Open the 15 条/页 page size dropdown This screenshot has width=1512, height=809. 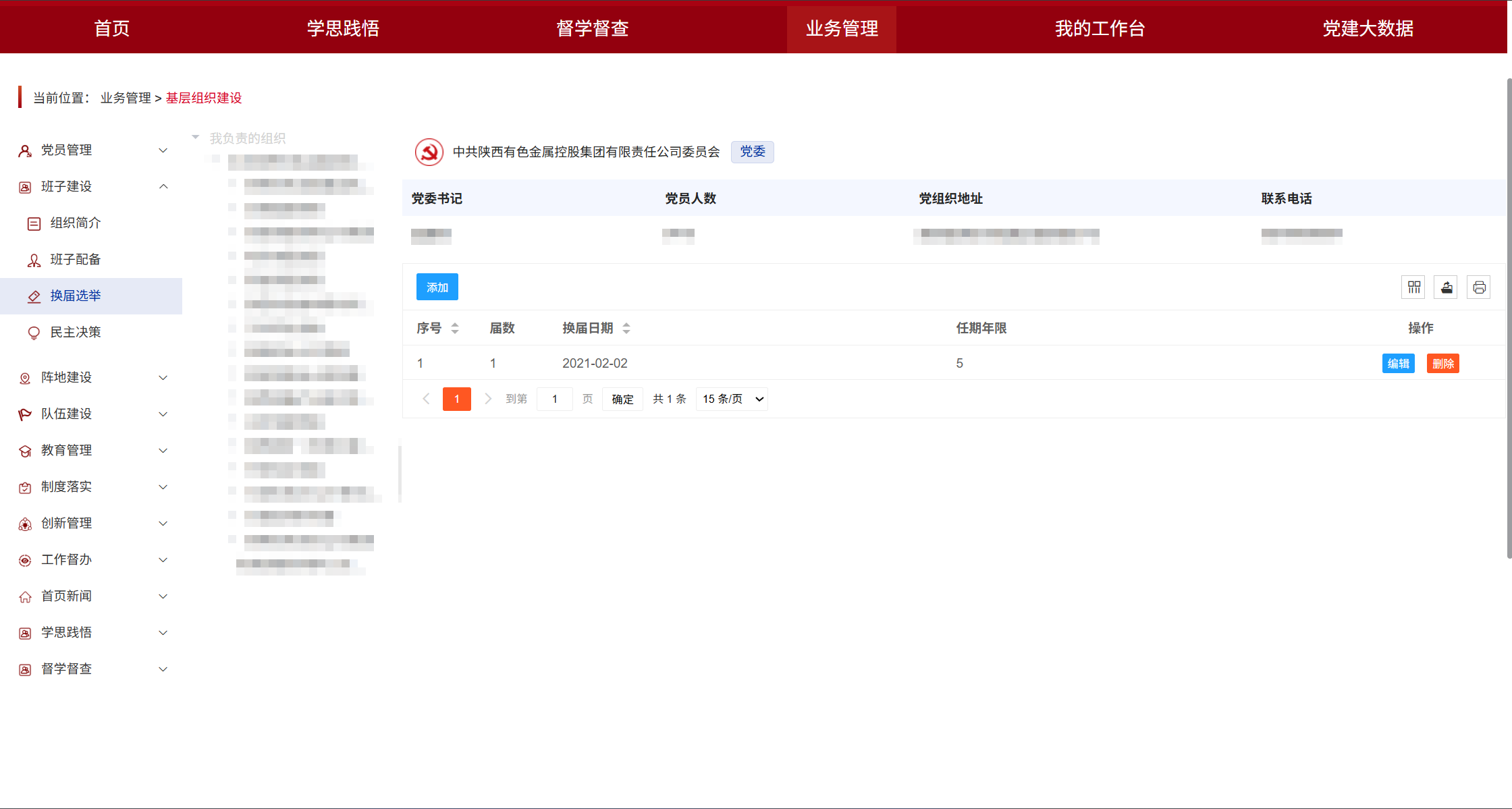tap(731, 399)
